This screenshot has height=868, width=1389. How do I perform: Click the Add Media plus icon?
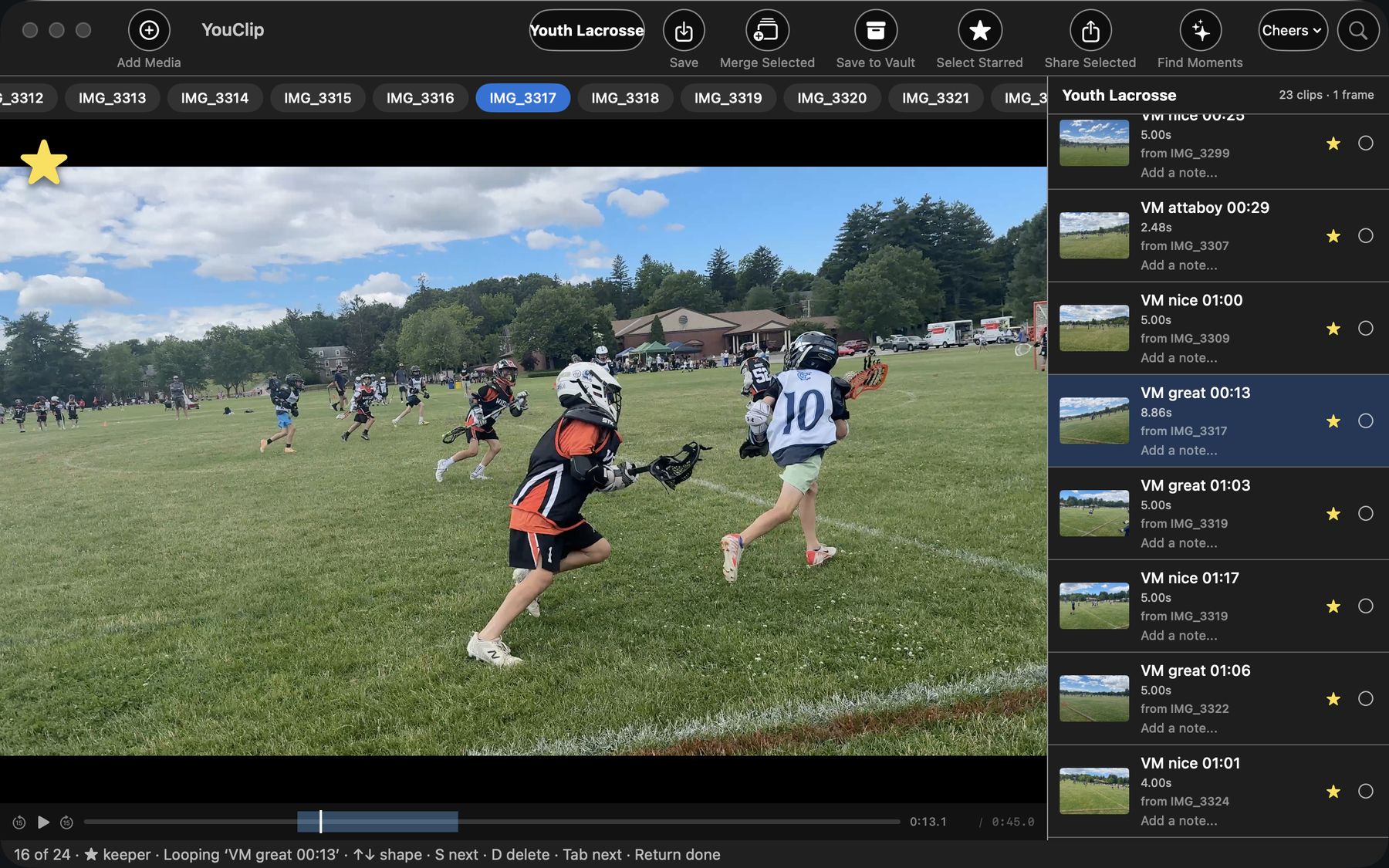pyautogui.click(x=149, y=30)
